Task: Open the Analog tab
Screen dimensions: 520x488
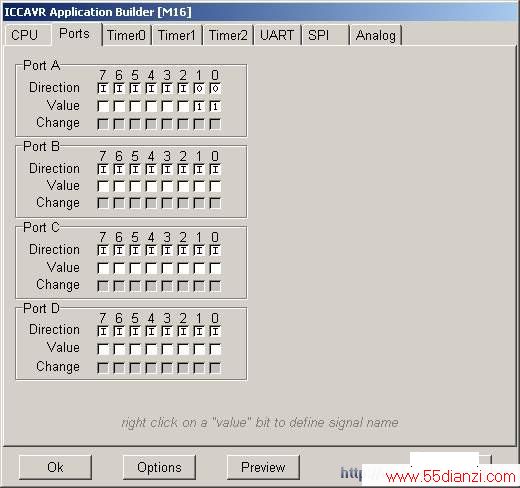Action: coord(376,35)
